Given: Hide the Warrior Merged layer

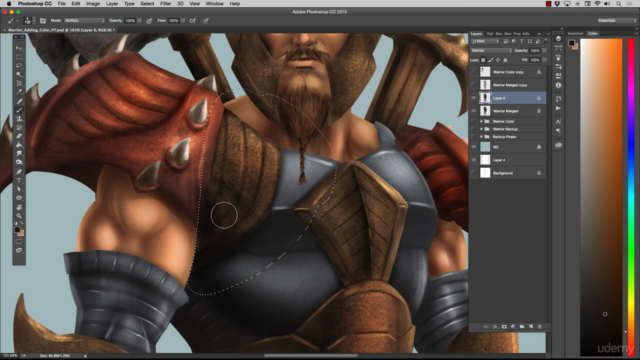Looking at the screenshot, I should [x=473, y=111].
